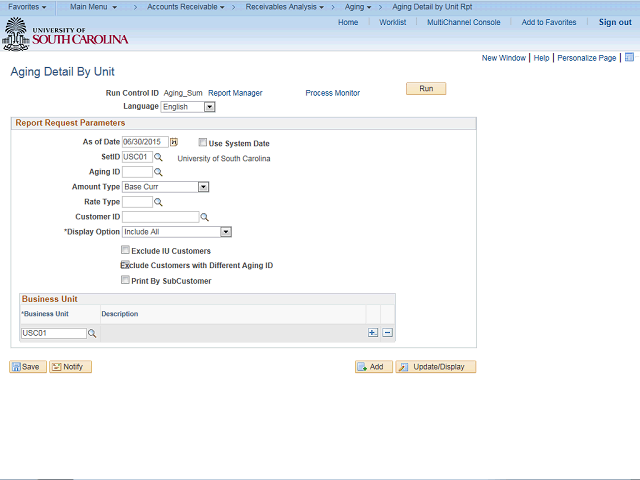This screenshot has width=640, height=480.
Task: Click the Aging ID lookup magnifier
Action: 158,172
